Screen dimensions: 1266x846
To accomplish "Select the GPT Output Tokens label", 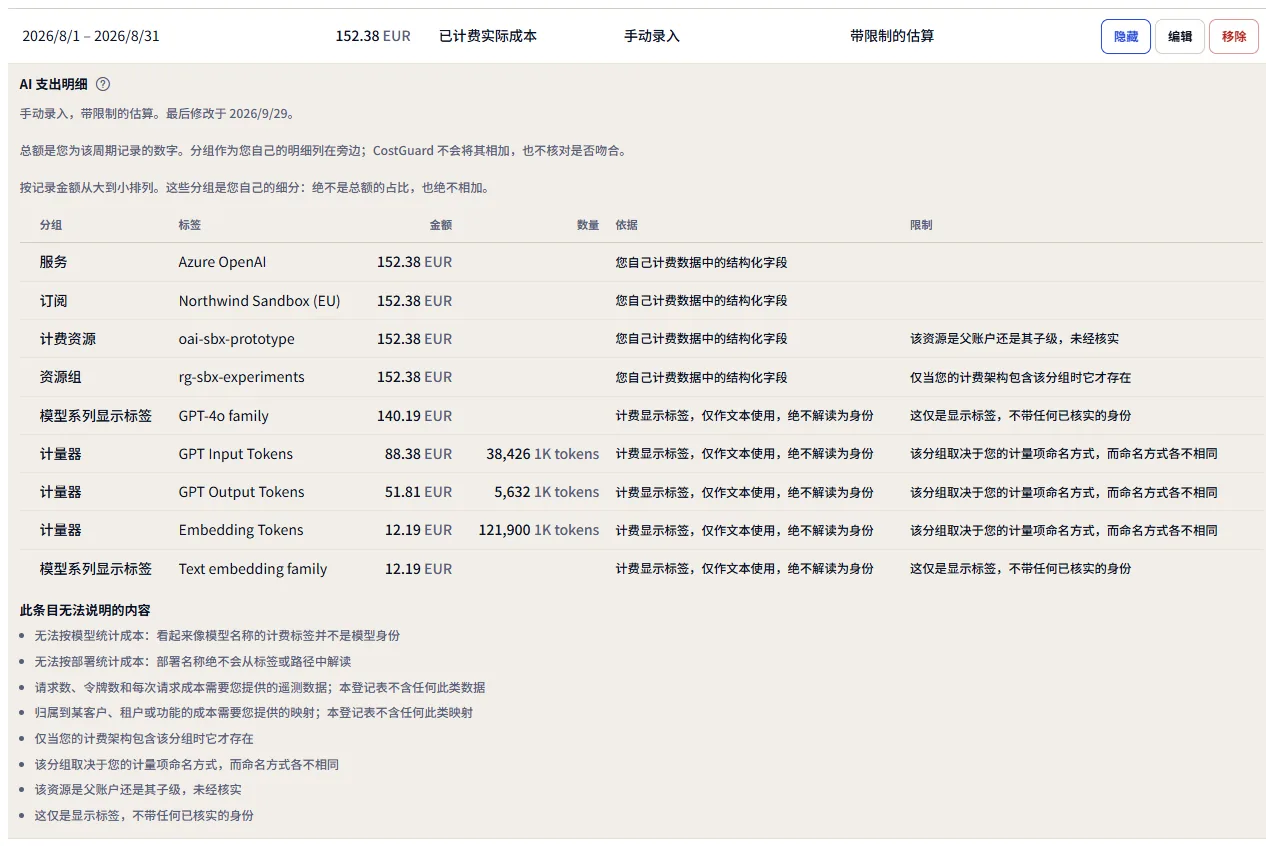I will tap(242, 492).
